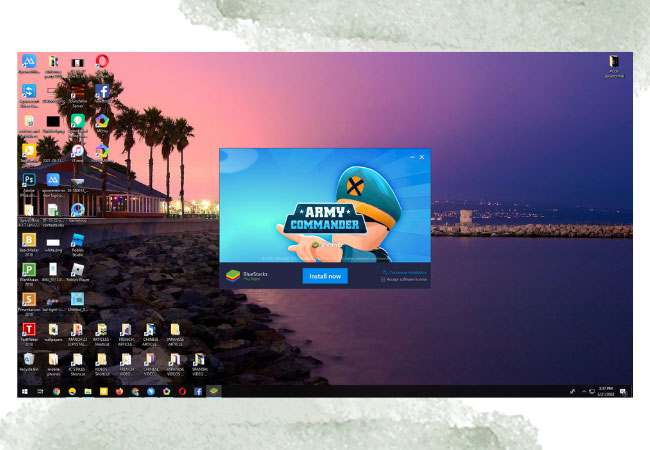Minimize the BlueStacks installer window

[411, 157]
